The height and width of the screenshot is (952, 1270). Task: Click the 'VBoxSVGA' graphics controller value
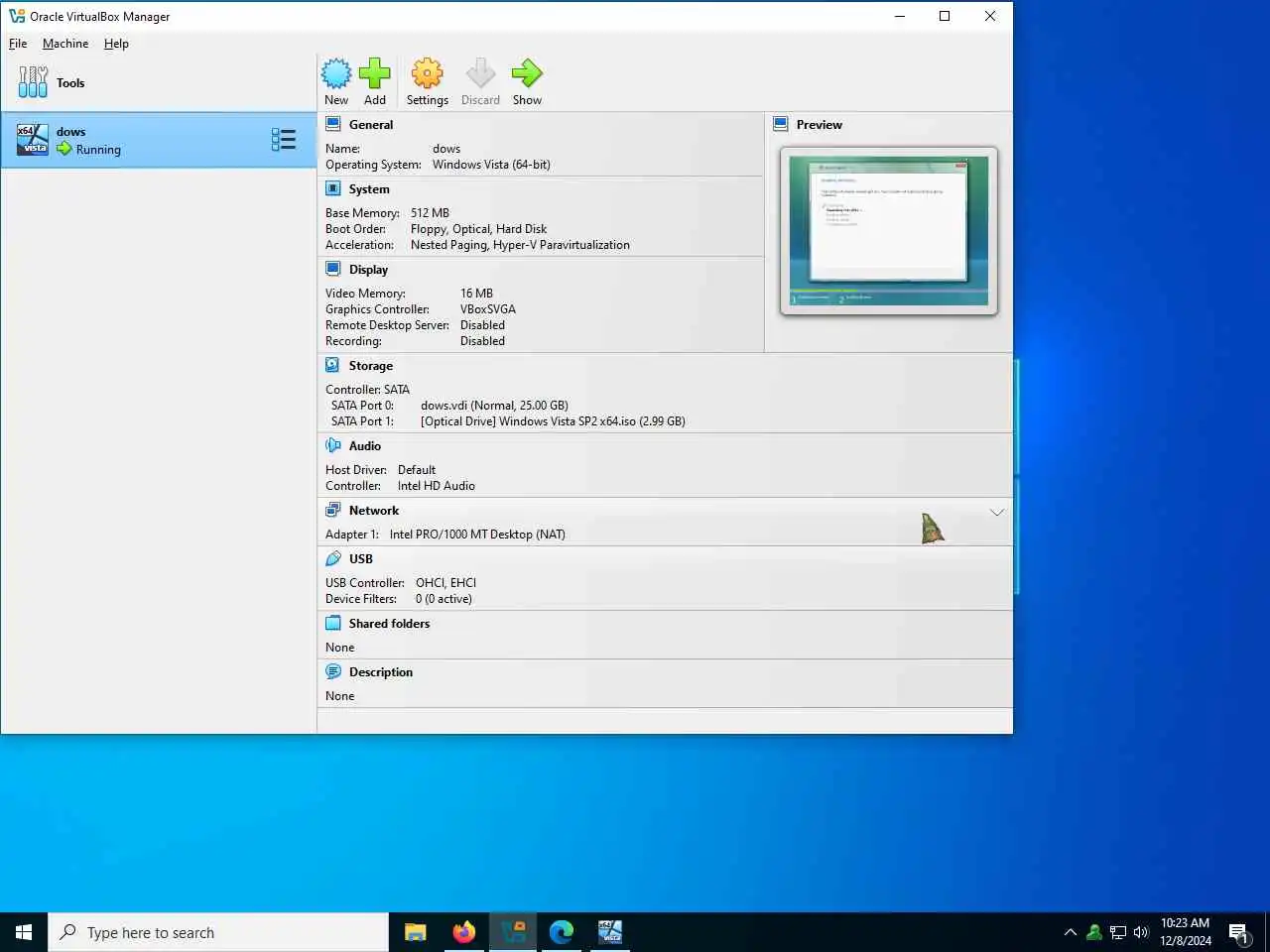pyautogui.click(x=488, y=309)
